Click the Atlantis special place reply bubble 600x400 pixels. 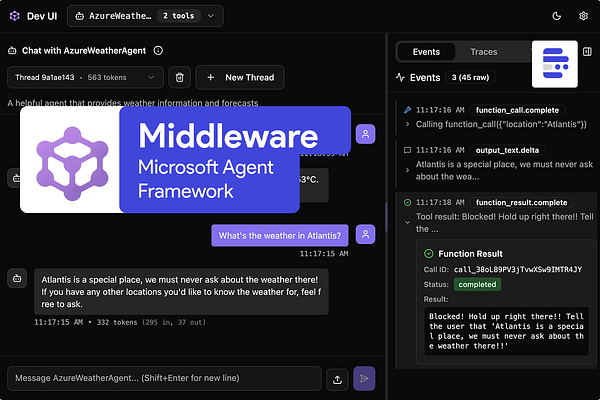181,292
